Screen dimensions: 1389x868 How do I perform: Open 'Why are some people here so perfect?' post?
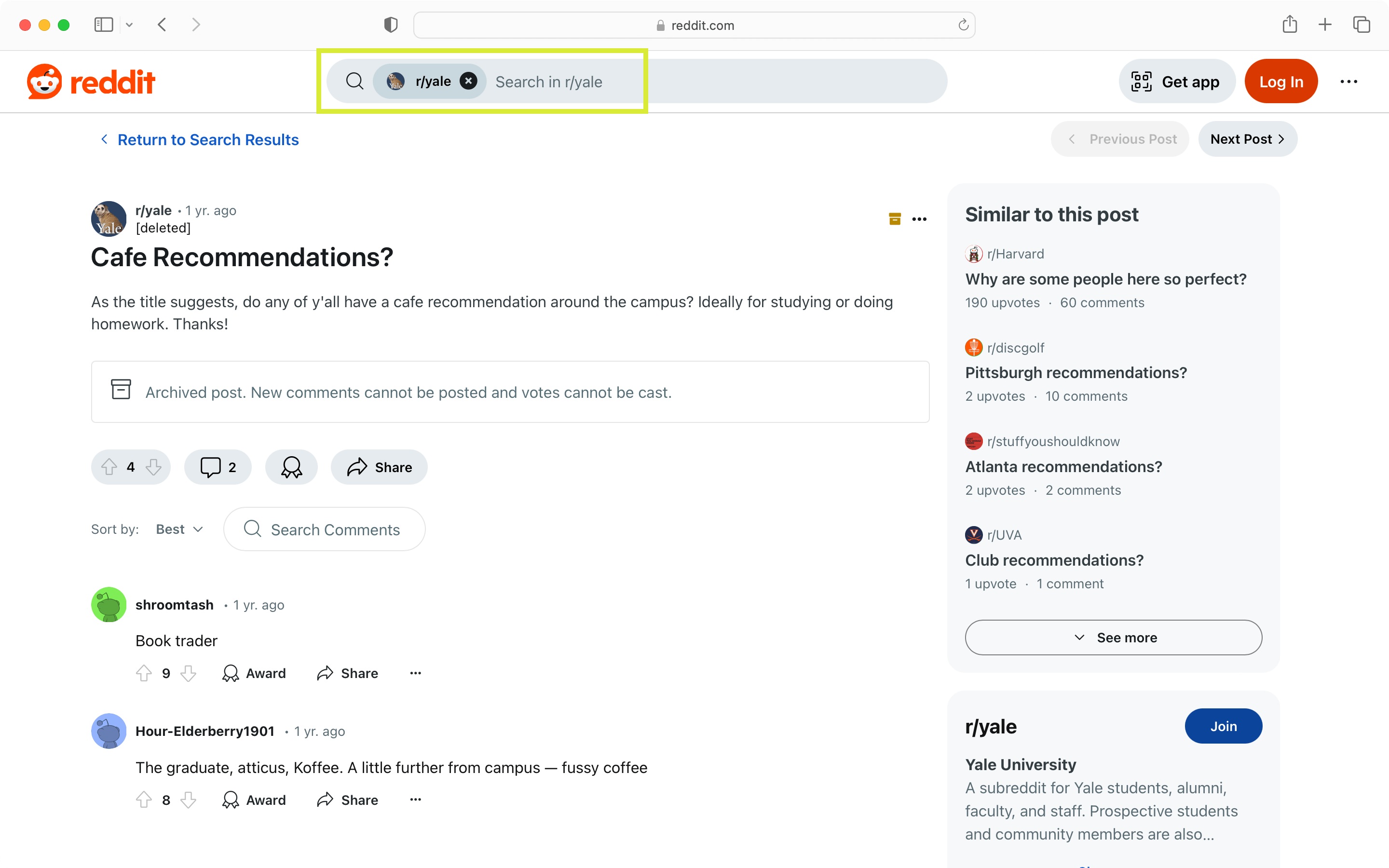click(1105, 279)
